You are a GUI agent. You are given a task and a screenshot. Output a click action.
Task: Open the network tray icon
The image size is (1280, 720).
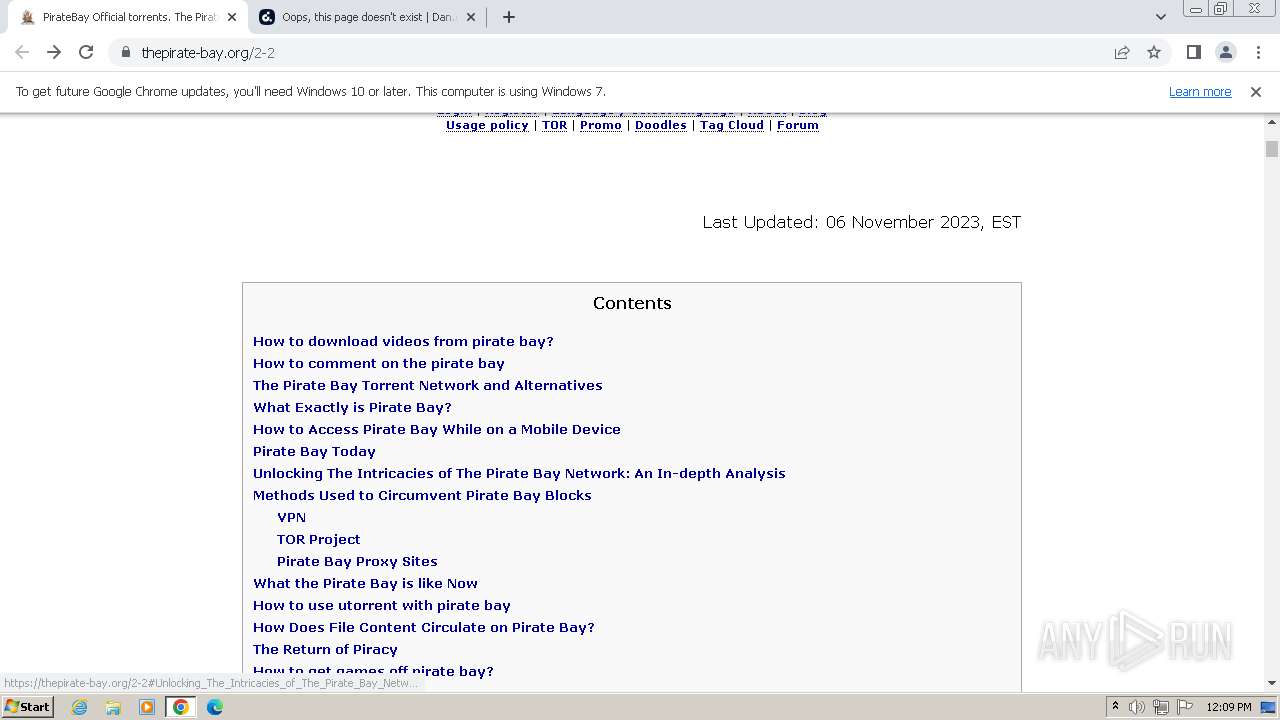(x=1160, y=707)
